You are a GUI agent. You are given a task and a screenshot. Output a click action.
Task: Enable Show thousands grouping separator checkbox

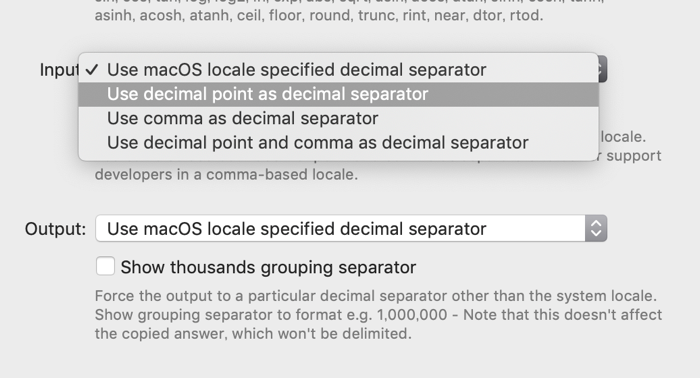105,266
